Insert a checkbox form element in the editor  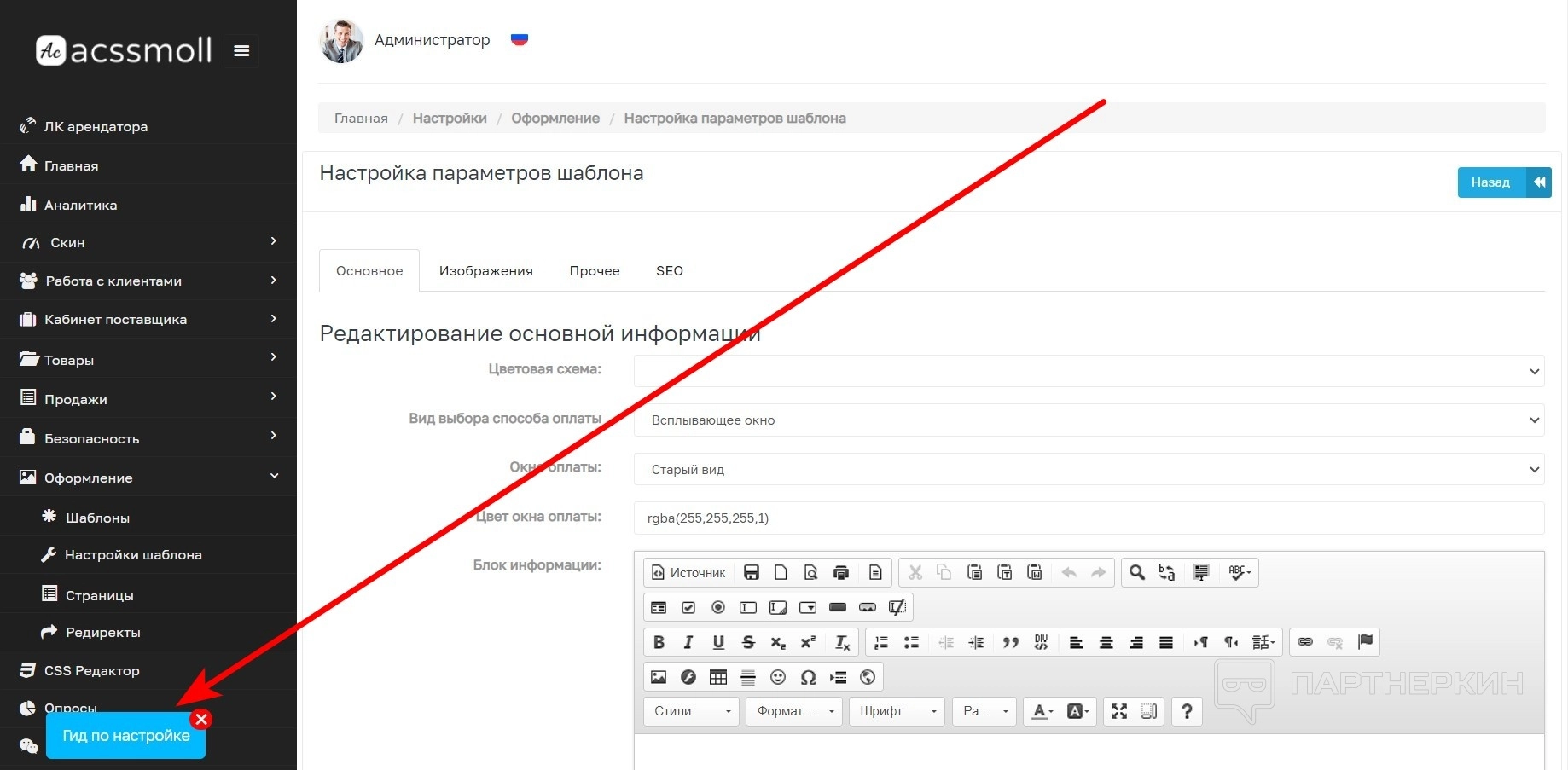[x=688, y=607]
